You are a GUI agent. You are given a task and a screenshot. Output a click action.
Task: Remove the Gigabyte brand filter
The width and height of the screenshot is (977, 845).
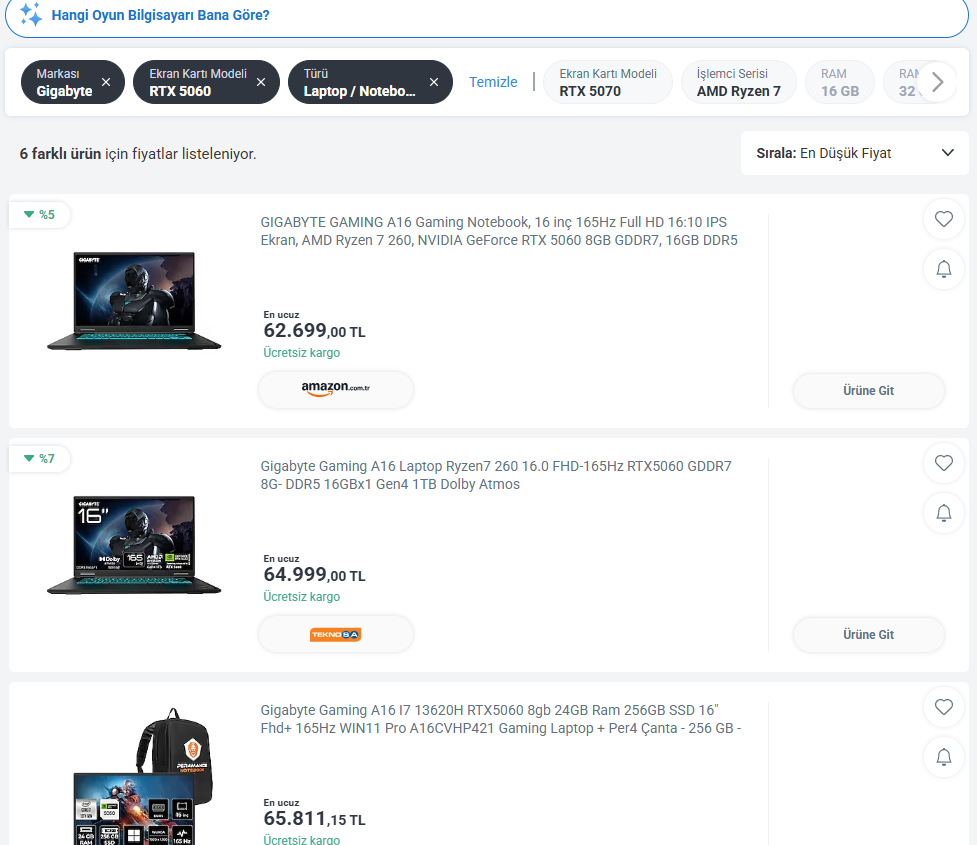pos(106,82)
